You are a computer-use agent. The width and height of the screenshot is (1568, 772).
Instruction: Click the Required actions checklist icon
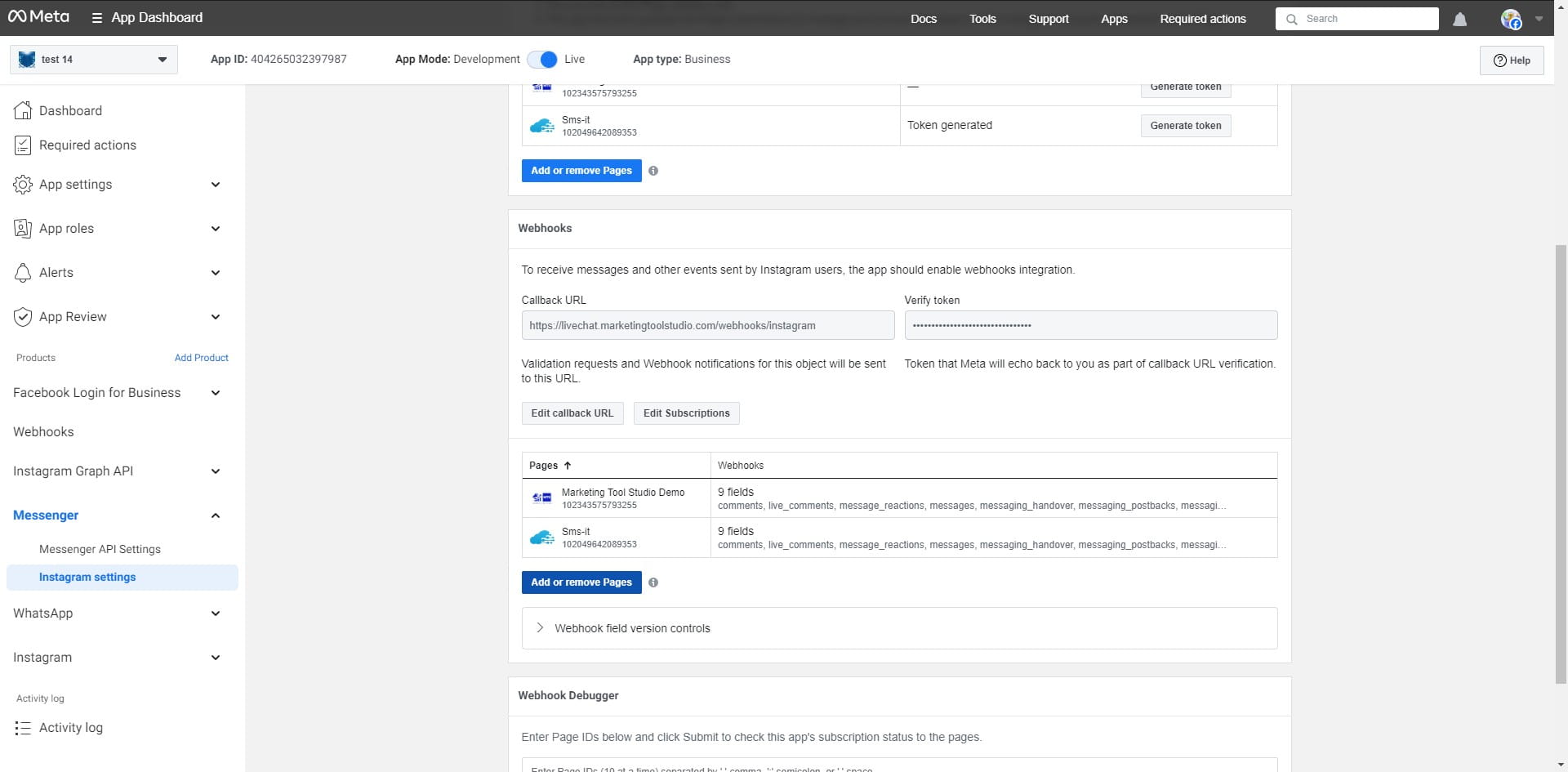23,145
